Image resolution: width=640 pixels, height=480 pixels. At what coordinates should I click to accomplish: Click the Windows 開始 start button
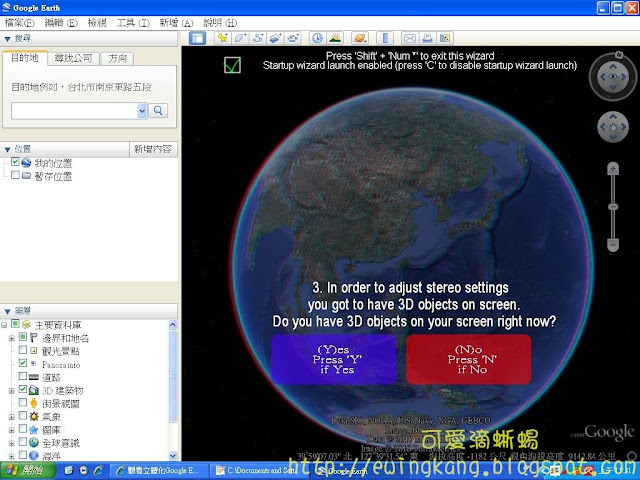(28, 471)
